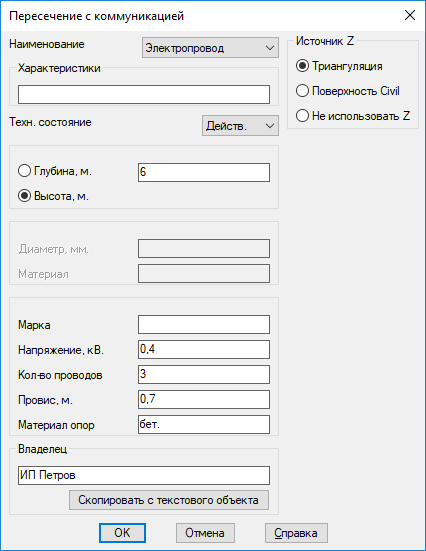Click Скопировать с текстового объекта button
The height and width of the screenshot is (551, 426).
click(169, 500)
